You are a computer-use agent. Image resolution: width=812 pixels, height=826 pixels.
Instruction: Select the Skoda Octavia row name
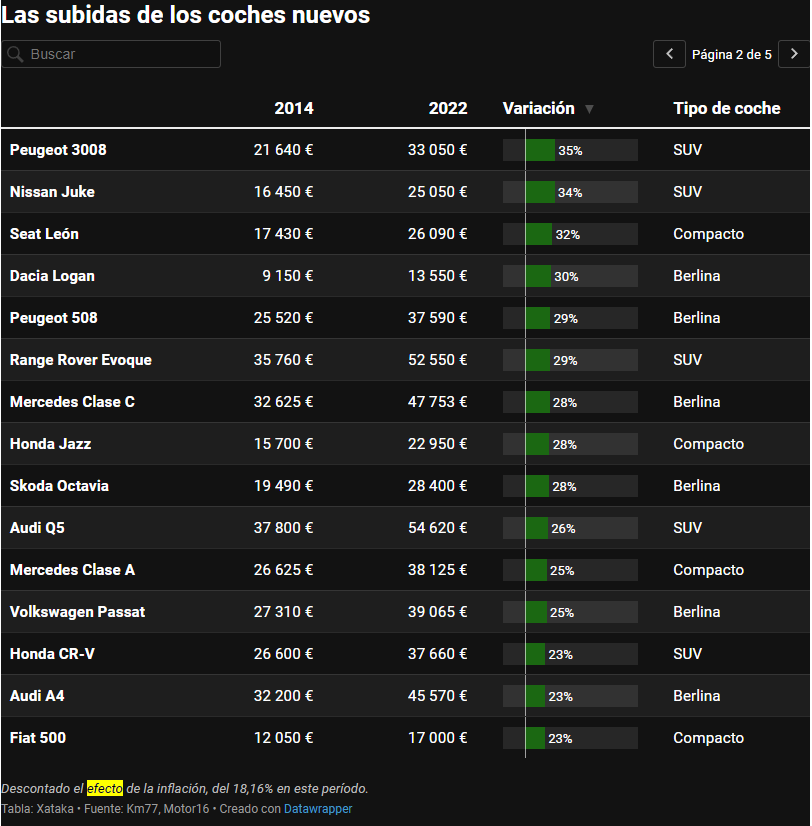coord(59,486)
